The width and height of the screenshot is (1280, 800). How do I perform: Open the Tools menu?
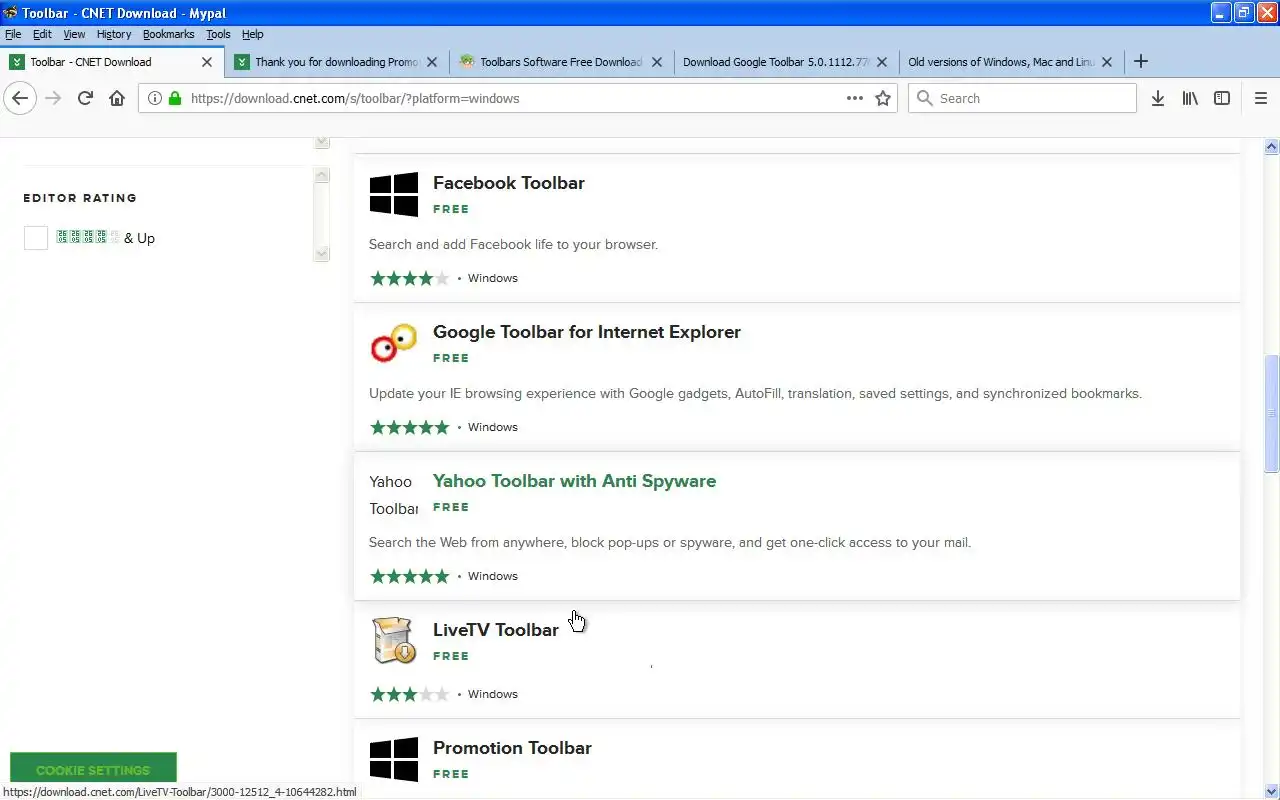pos(218,34)
